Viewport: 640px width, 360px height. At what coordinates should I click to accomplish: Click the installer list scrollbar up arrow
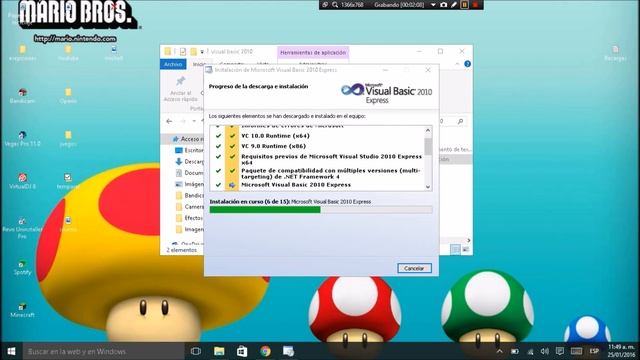(428, 130)
